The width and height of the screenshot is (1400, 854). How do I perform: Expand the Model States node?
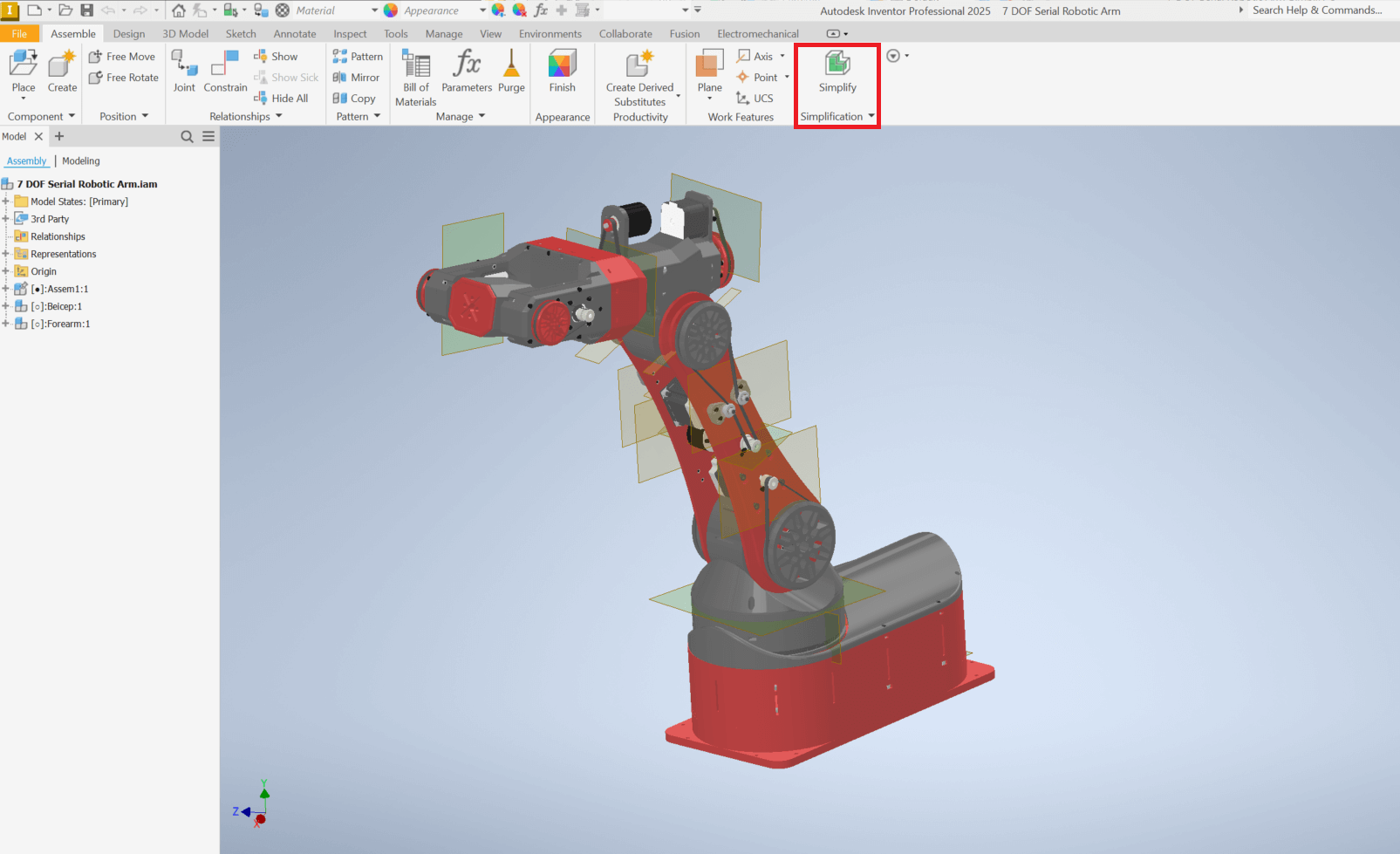click(x=6, y=202)
